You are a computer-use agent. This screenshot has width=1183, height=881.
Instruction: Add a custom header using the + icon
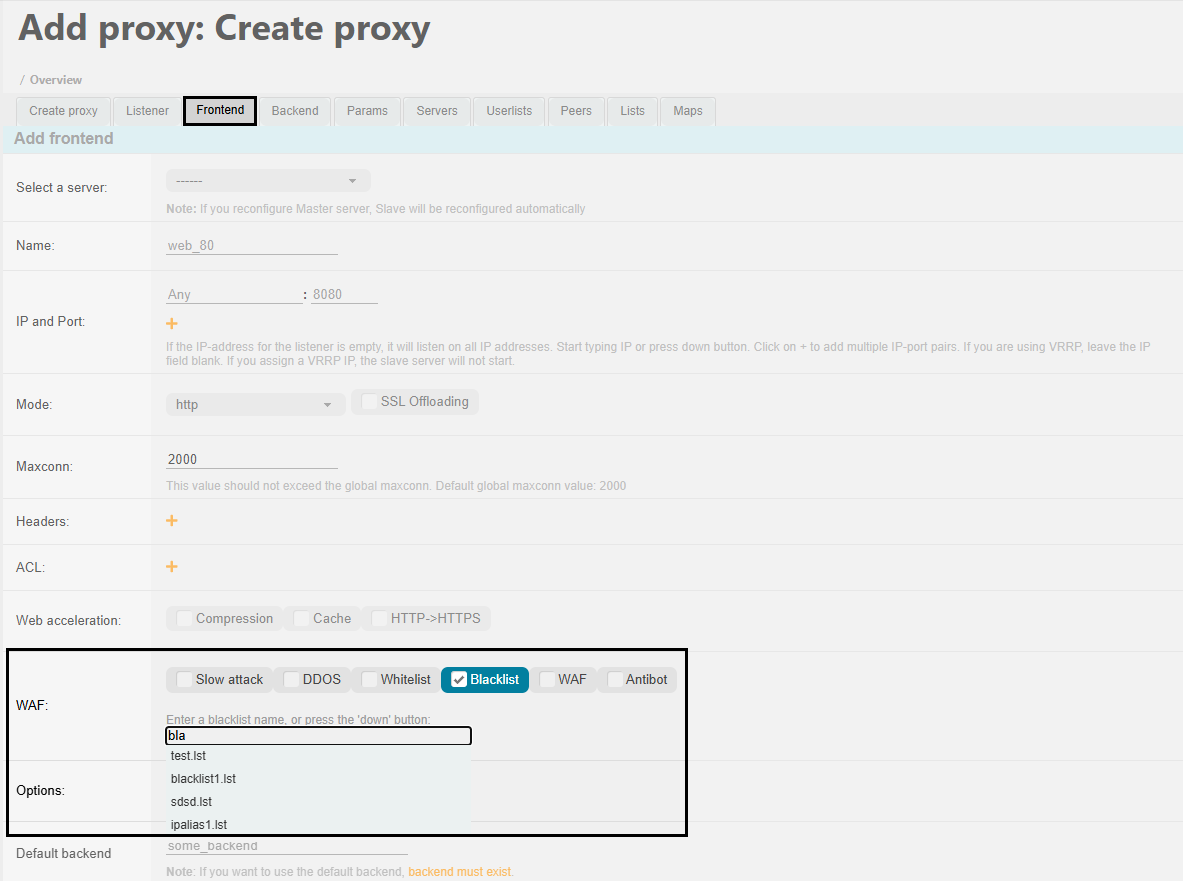[171, 520]
